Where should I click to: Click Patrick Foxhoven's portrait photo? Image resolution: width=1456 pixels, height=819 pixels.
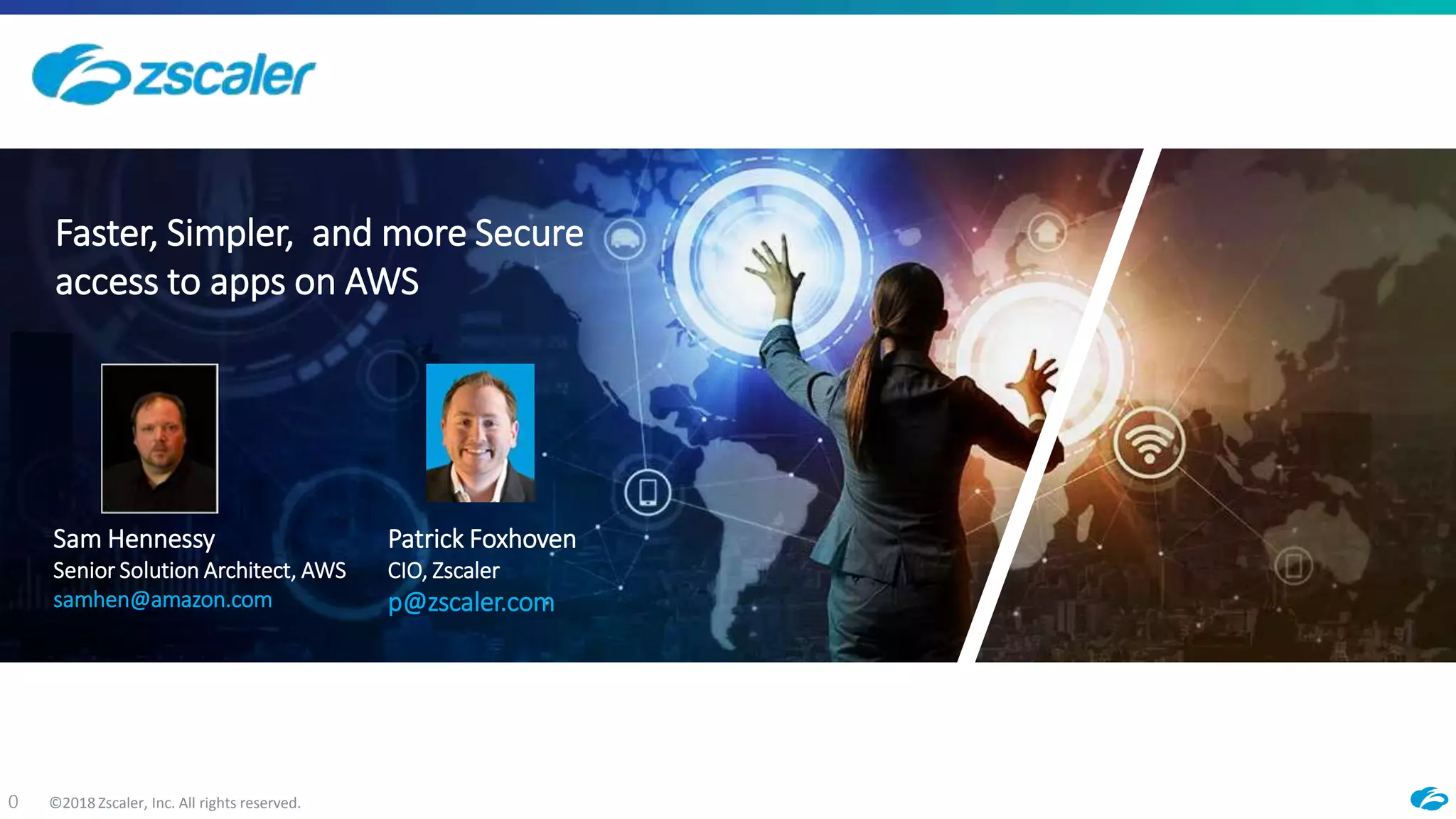(x=480, y=433)
